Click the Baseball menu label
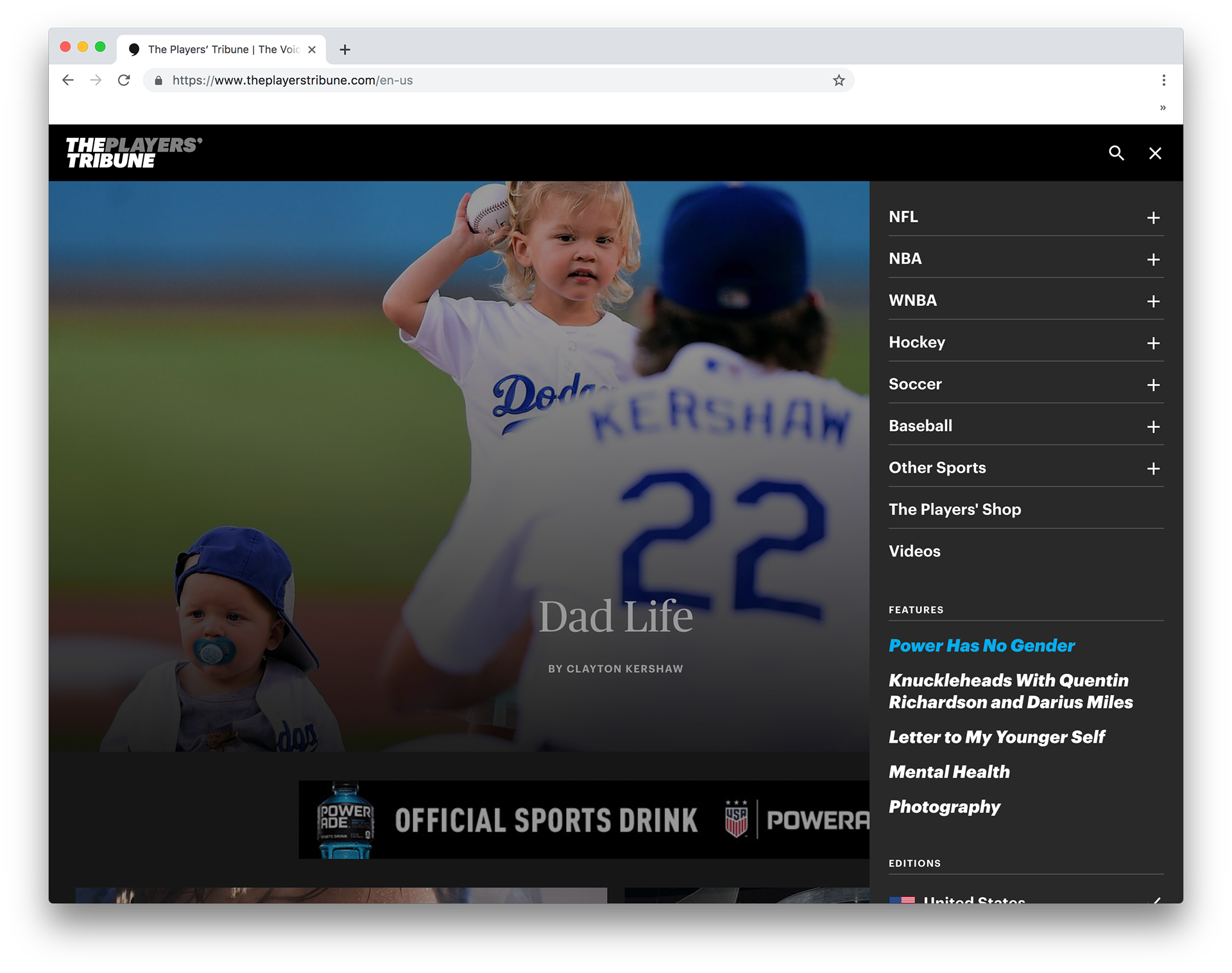Viewport: 1232px width, 973px height. click(x=920, y=426)
